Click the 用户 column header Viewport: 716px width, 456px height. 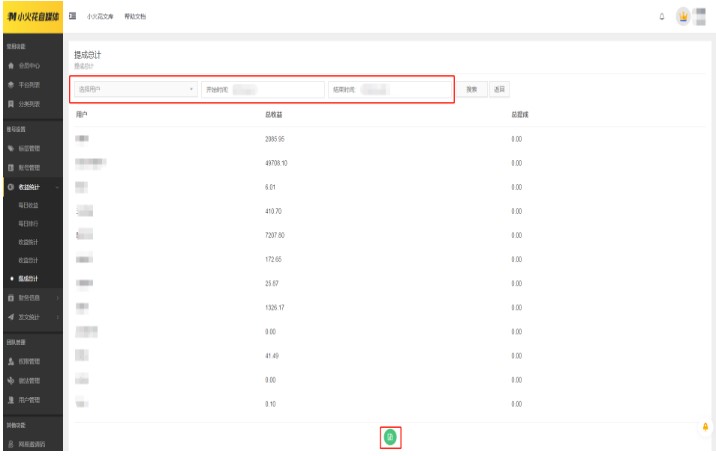tap(81, 115)
